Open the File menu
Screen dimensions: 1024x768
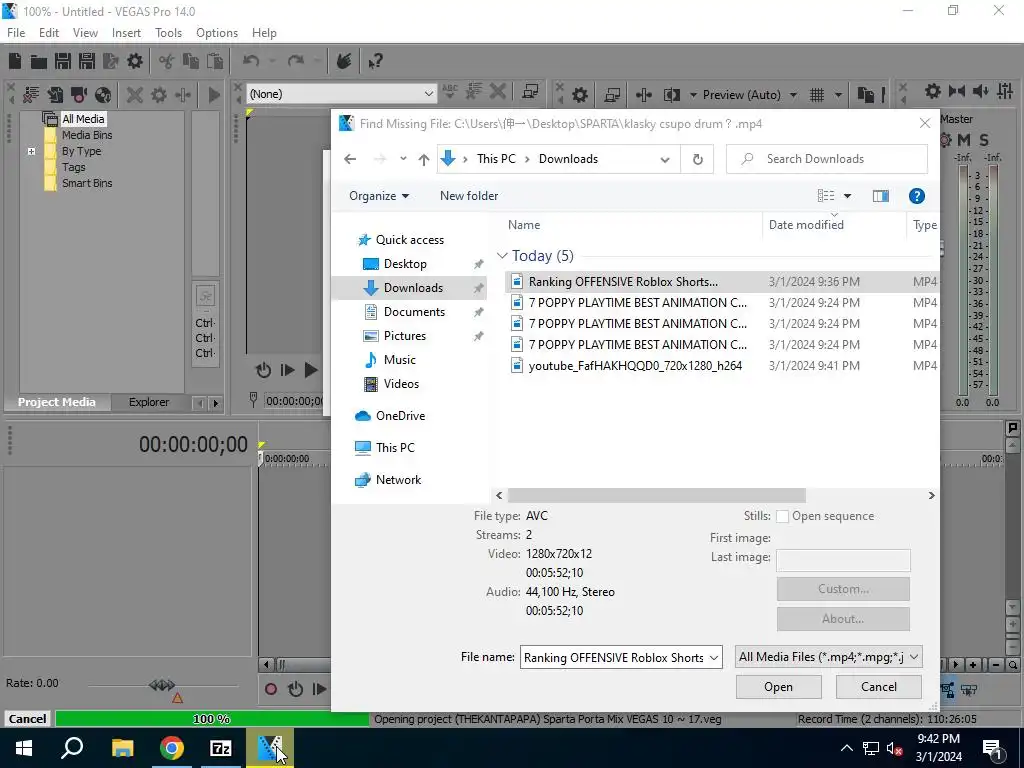coord(16,33)
